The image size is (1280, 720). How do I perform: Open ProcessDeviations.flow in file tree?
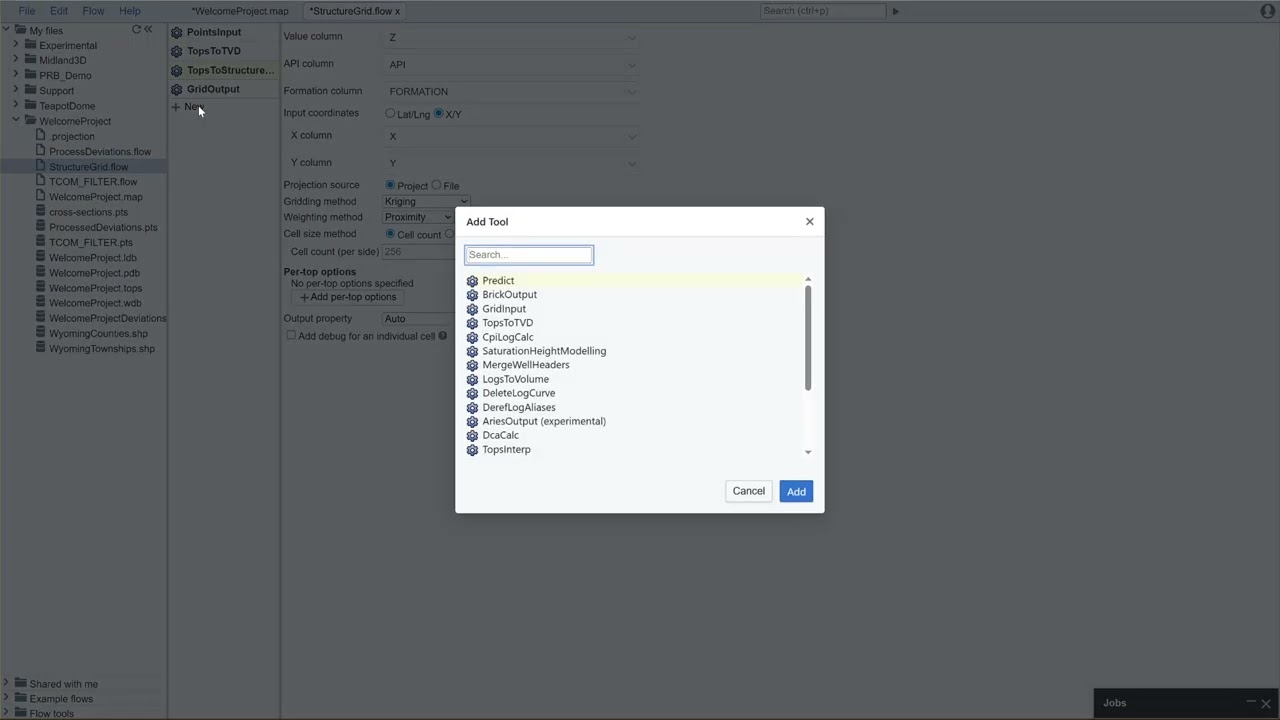coord(100,152)
